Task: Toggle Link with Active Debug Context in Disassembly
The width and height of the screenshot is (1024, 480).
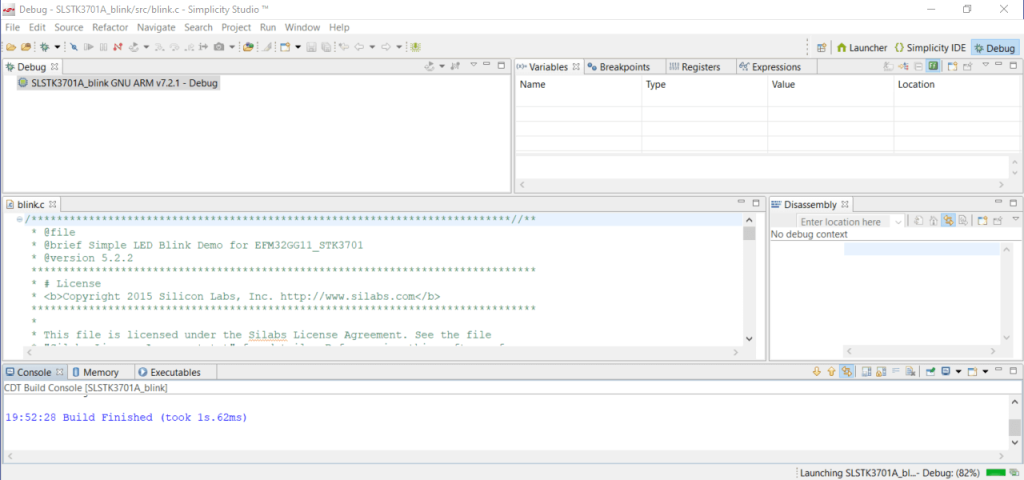Action: [948, 221]
